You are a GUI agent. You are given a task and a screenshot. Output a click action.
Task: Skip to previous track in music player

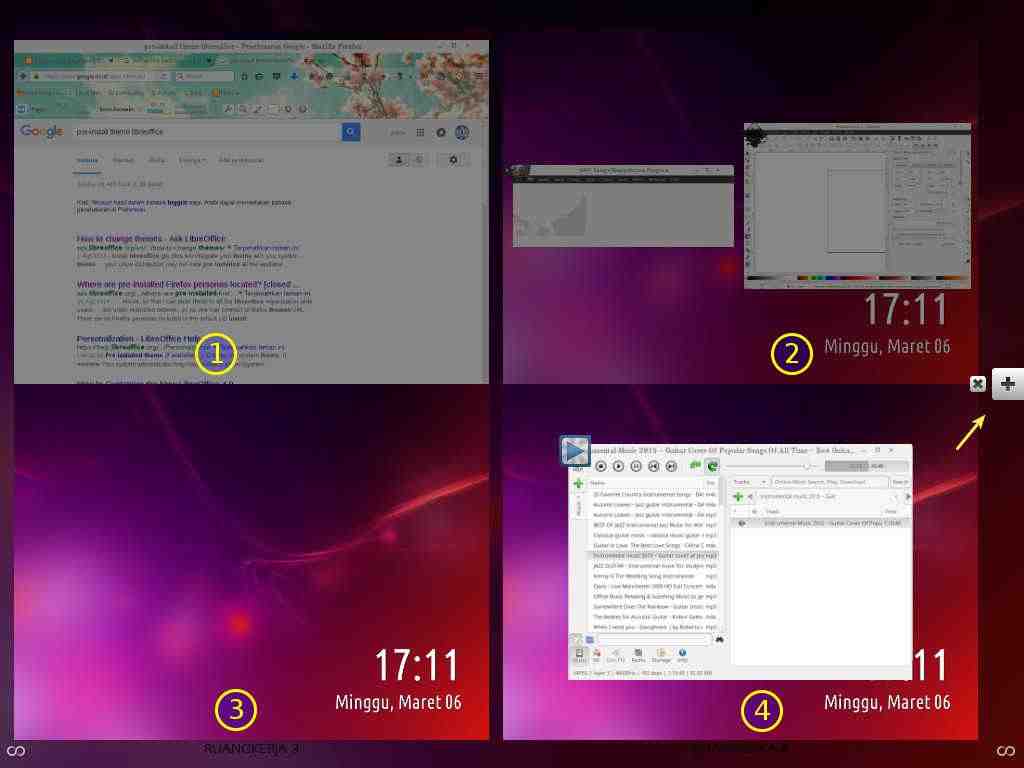pyautogui.click(x=654, y=466)
